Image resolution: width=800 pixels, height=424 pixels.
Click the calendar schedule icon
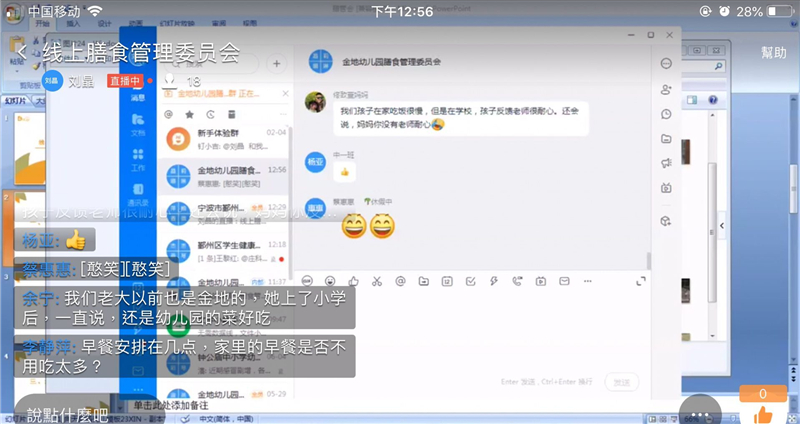tap(447, 281)
